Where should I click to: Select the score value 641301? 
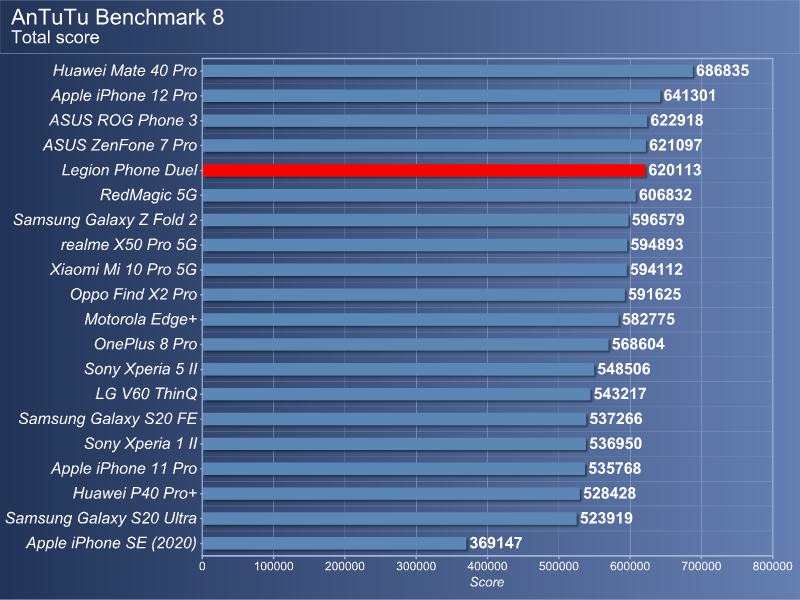689,95
